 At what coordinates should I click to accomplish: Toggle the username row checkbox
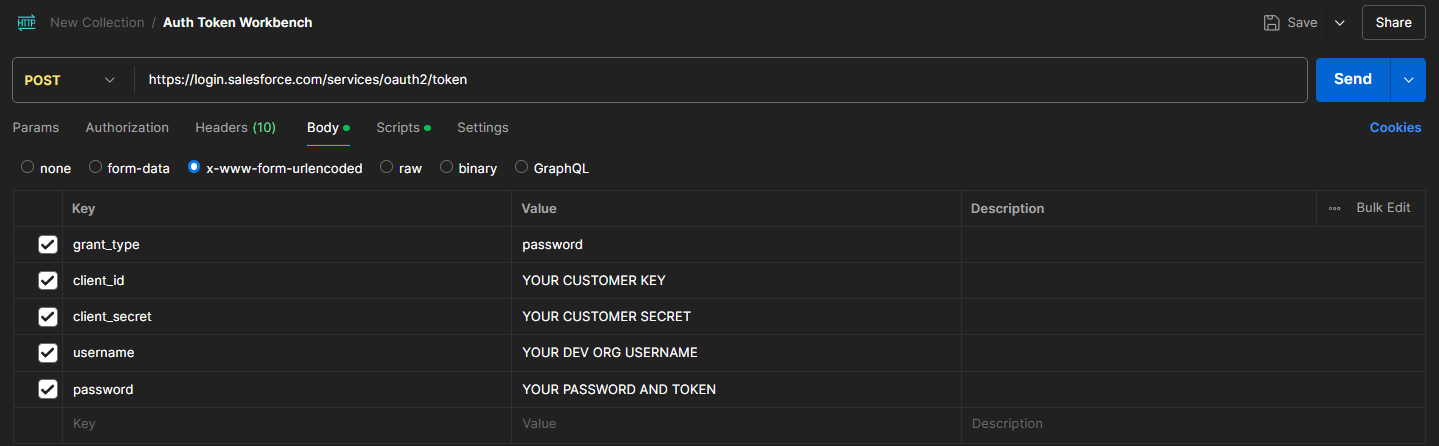(x=48, y=352)
